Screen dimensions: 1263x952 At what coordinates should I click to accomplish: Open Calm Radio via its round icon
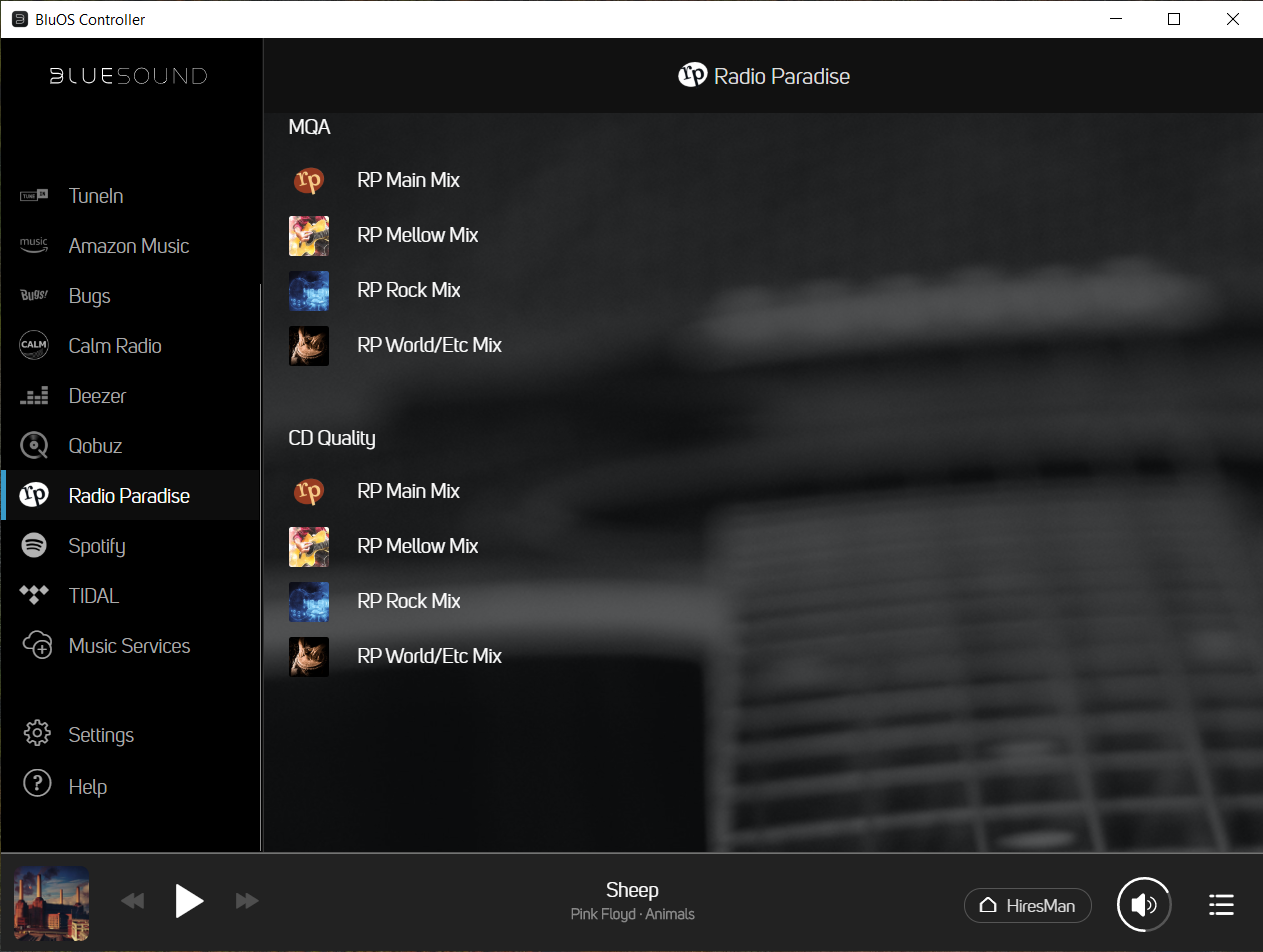pyautogui.click(x=35, y=346)
